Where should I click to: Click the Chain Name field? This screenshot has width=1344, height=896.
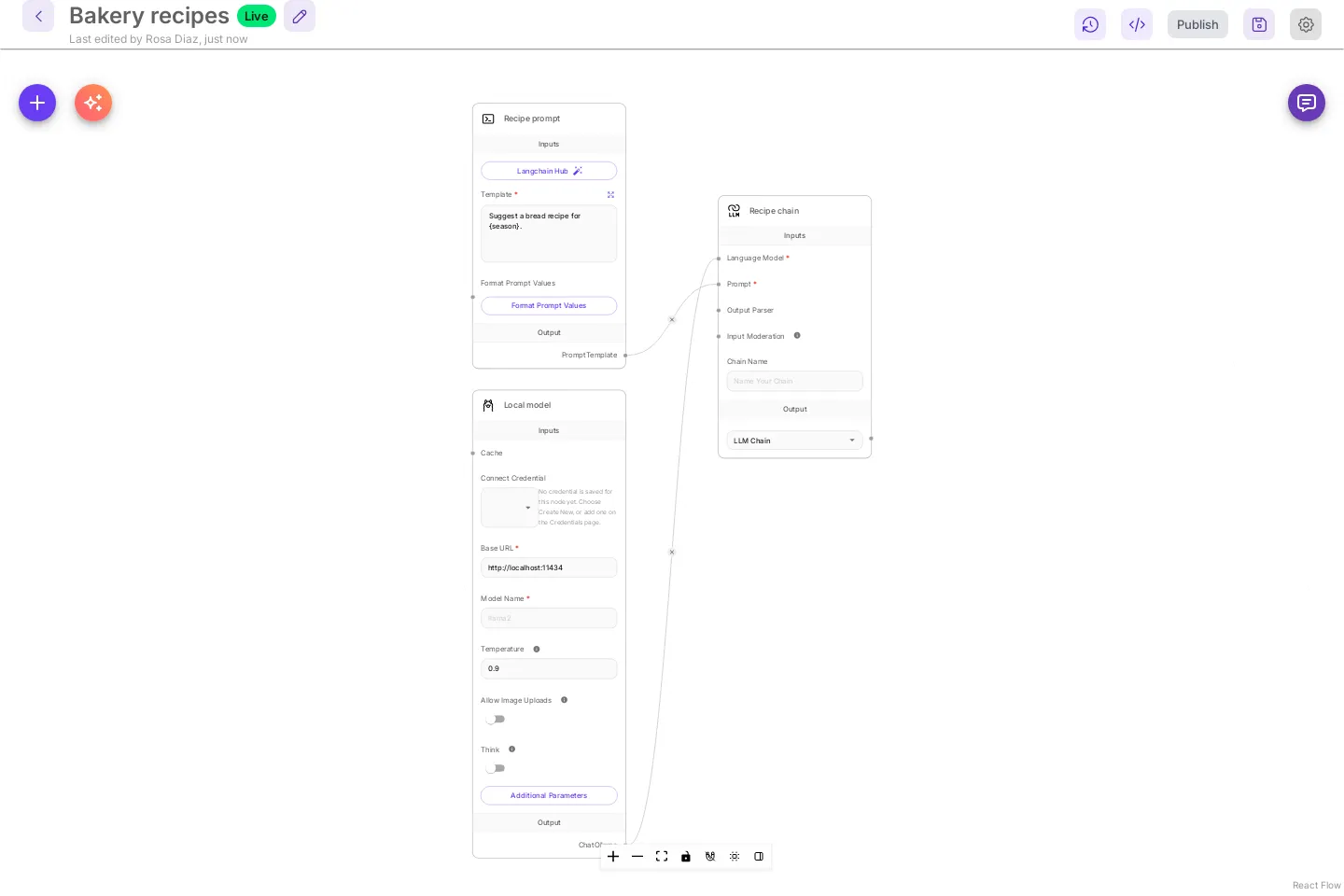pos(794,381)
